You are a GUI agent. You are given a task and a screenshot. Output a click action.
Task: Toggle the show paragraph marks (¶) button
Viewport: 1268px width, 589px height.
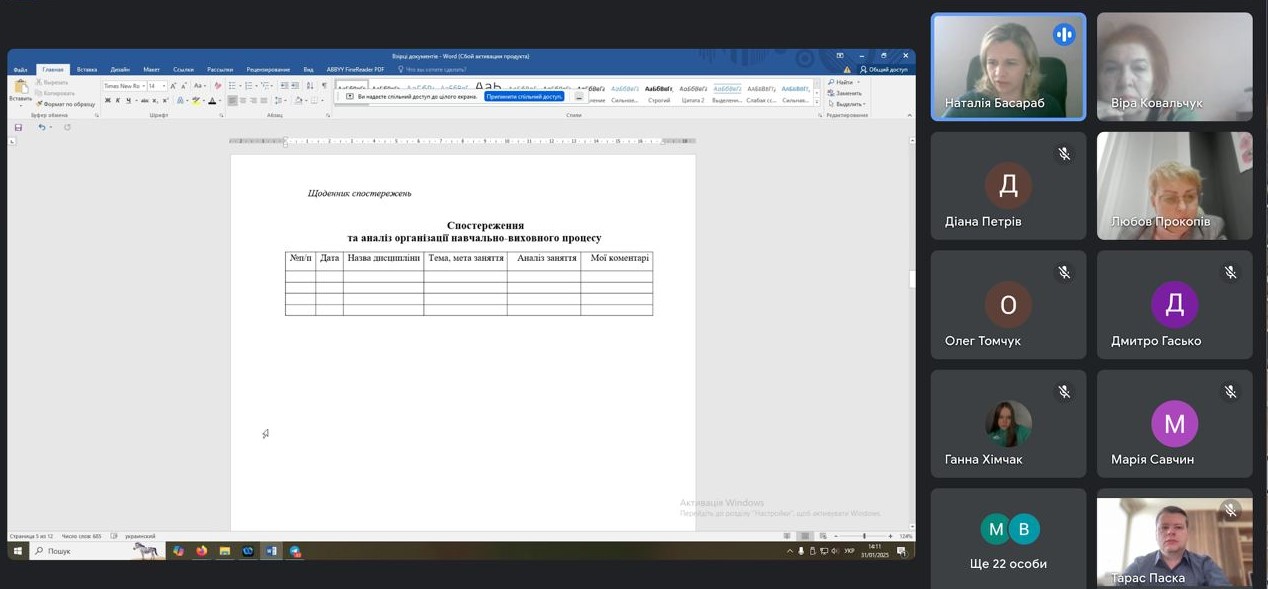pos(324,86)
